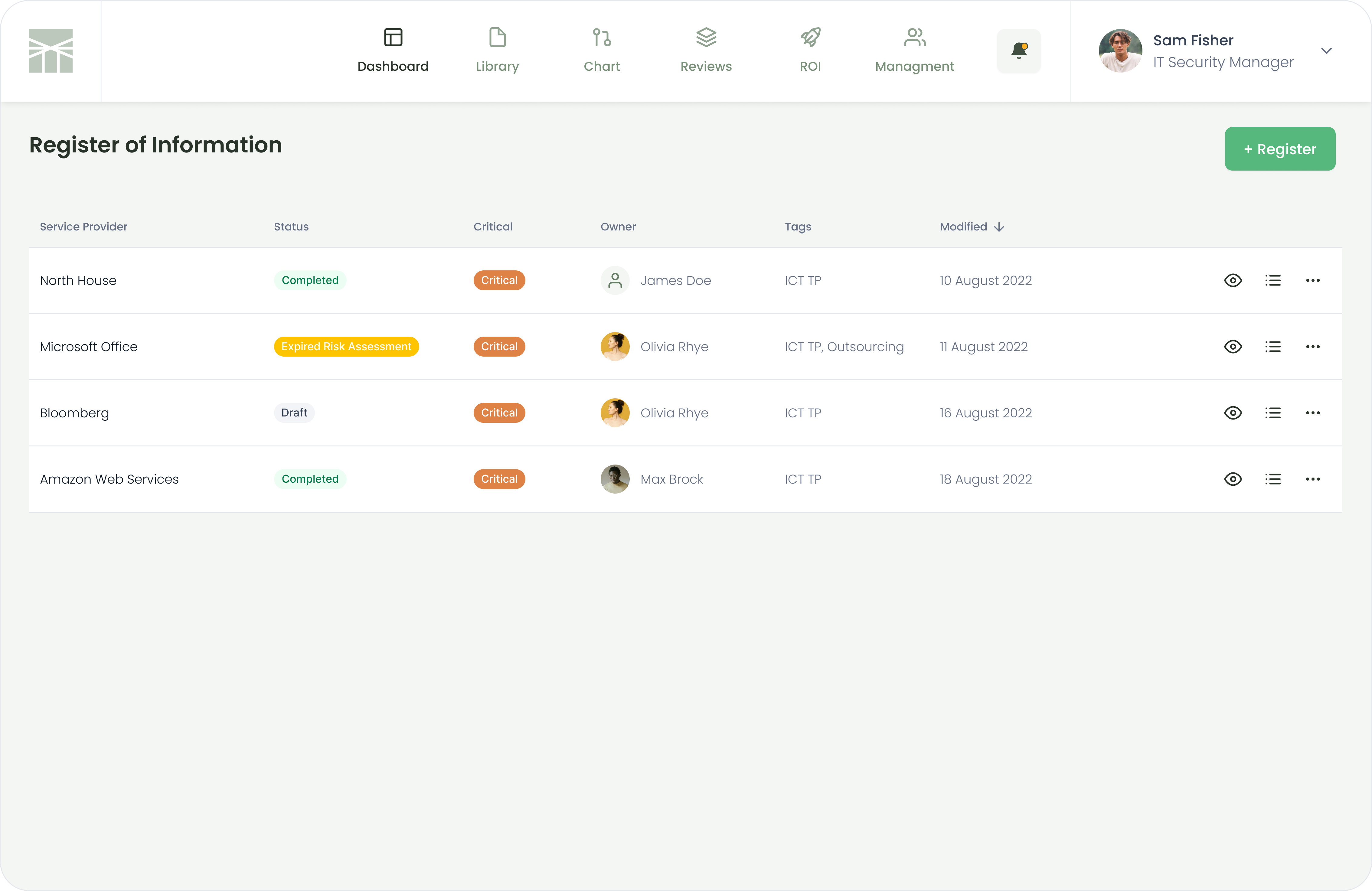Click Critical badge in Microsoft Office row
This screenshot has width=1372, height=891.
click(499, 346)
